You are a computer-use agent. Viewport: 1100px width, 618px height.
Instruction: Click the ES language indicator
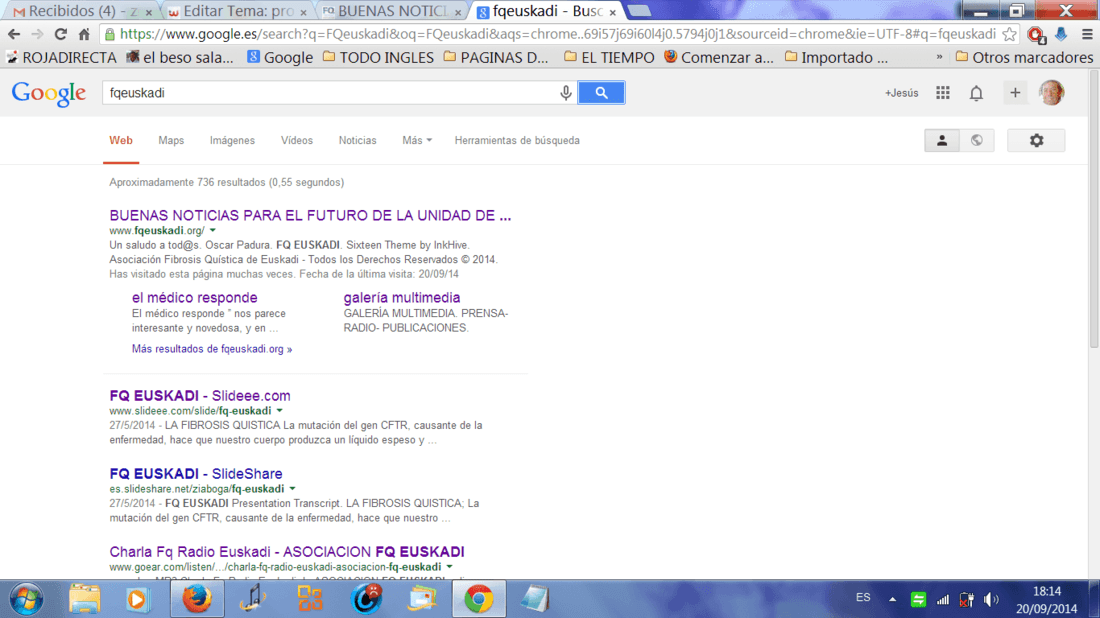tap(863, 598)
